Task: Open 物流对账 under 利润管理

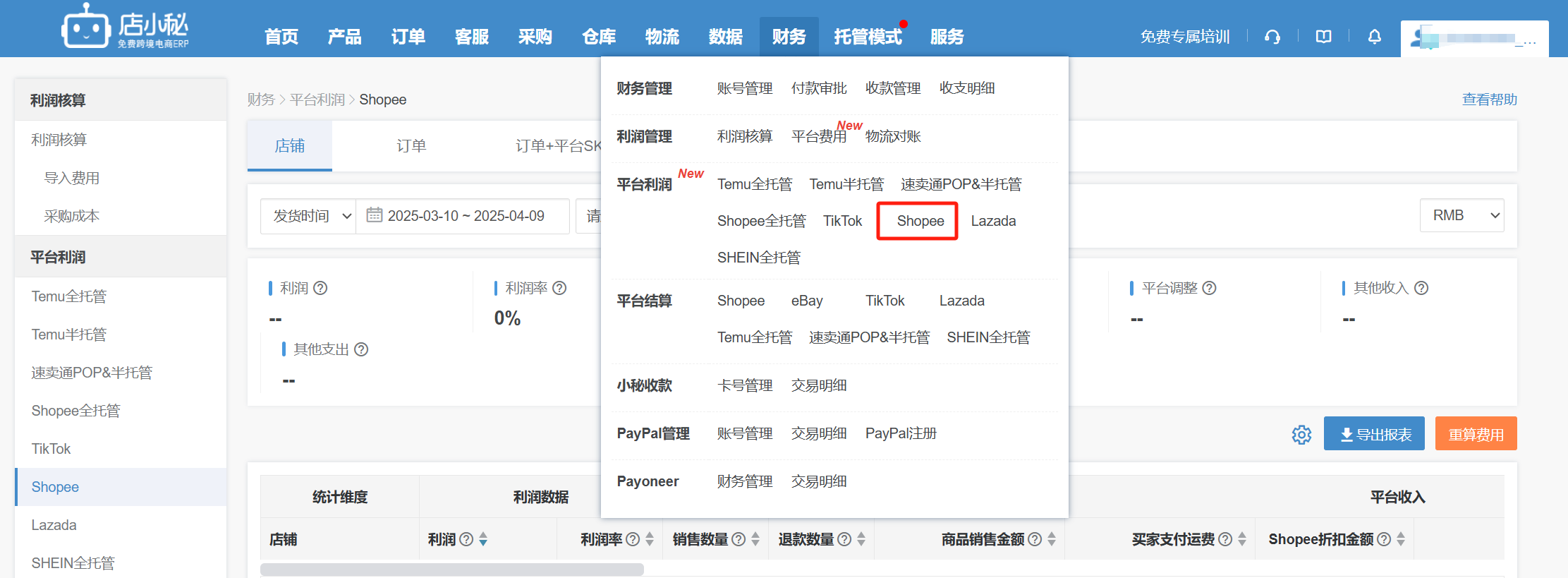Action: pos(893,136)
